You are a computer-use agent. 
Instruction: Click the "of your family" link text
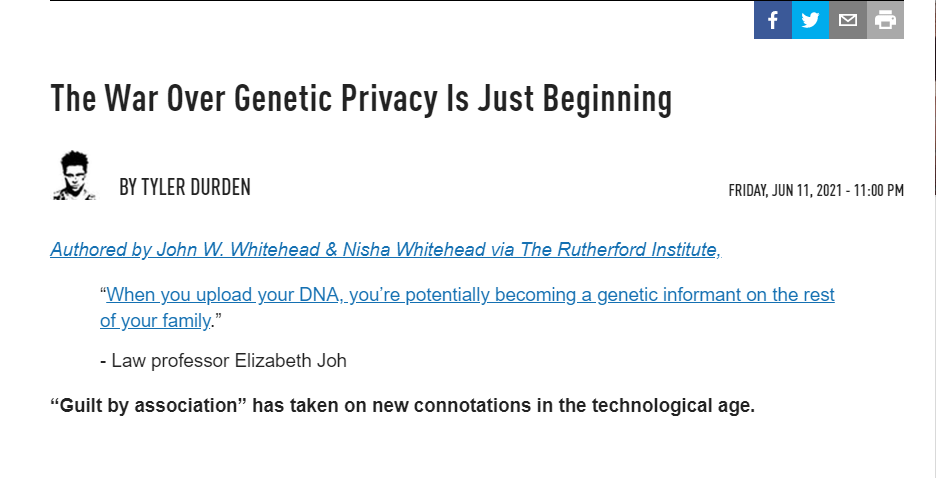pos(155,321)
